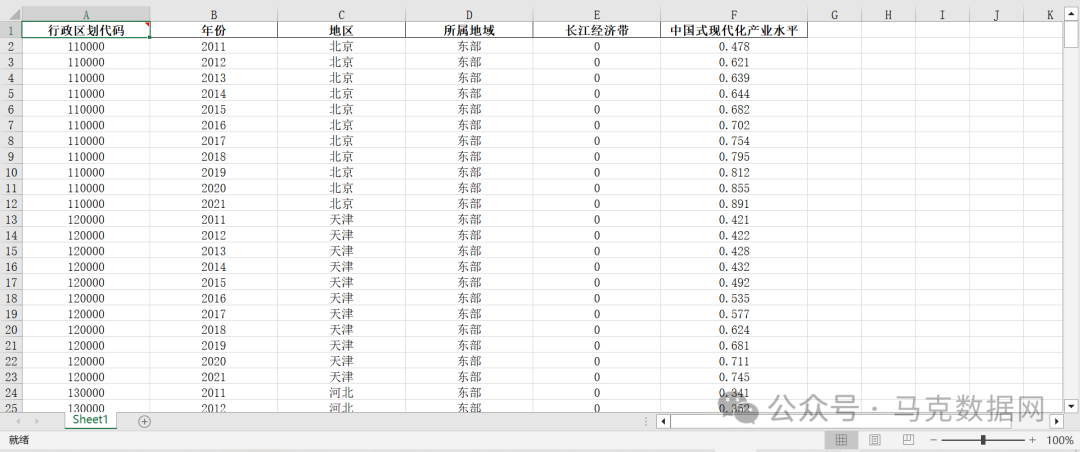
Task: Click the add new sheet plus icon
Action: click(x=144, y=421)
